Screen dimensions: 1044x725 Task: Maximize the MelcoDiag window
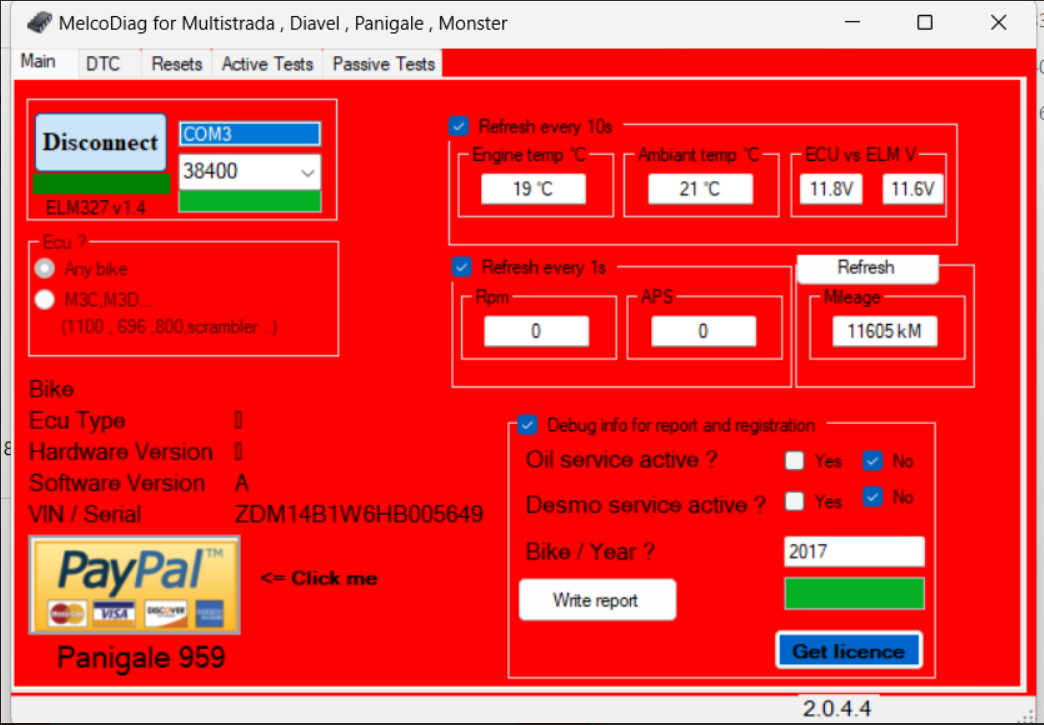(925, 23)
